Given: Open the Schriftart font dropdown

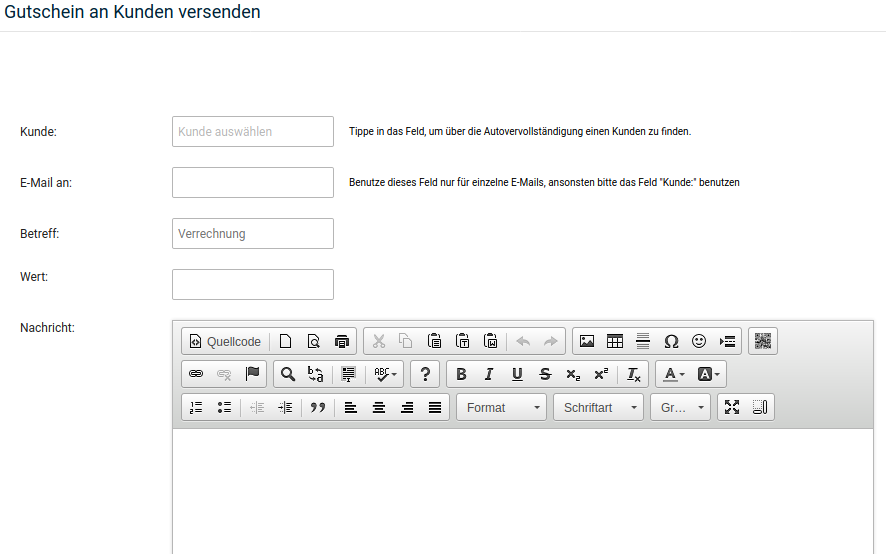Looking at the screenshot, I should [x=599, y=407].
